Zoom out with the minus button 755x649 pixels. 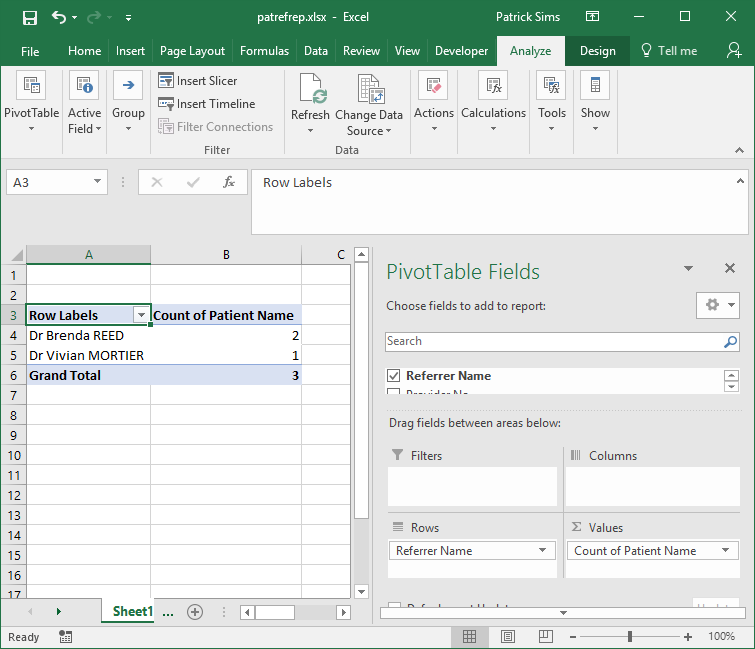pos(573,637)
